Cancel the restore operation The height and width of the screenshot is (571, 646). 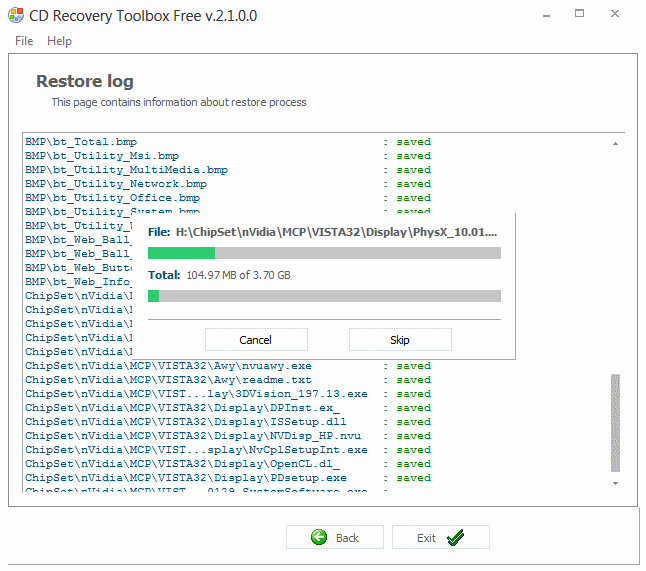[256, 340]
